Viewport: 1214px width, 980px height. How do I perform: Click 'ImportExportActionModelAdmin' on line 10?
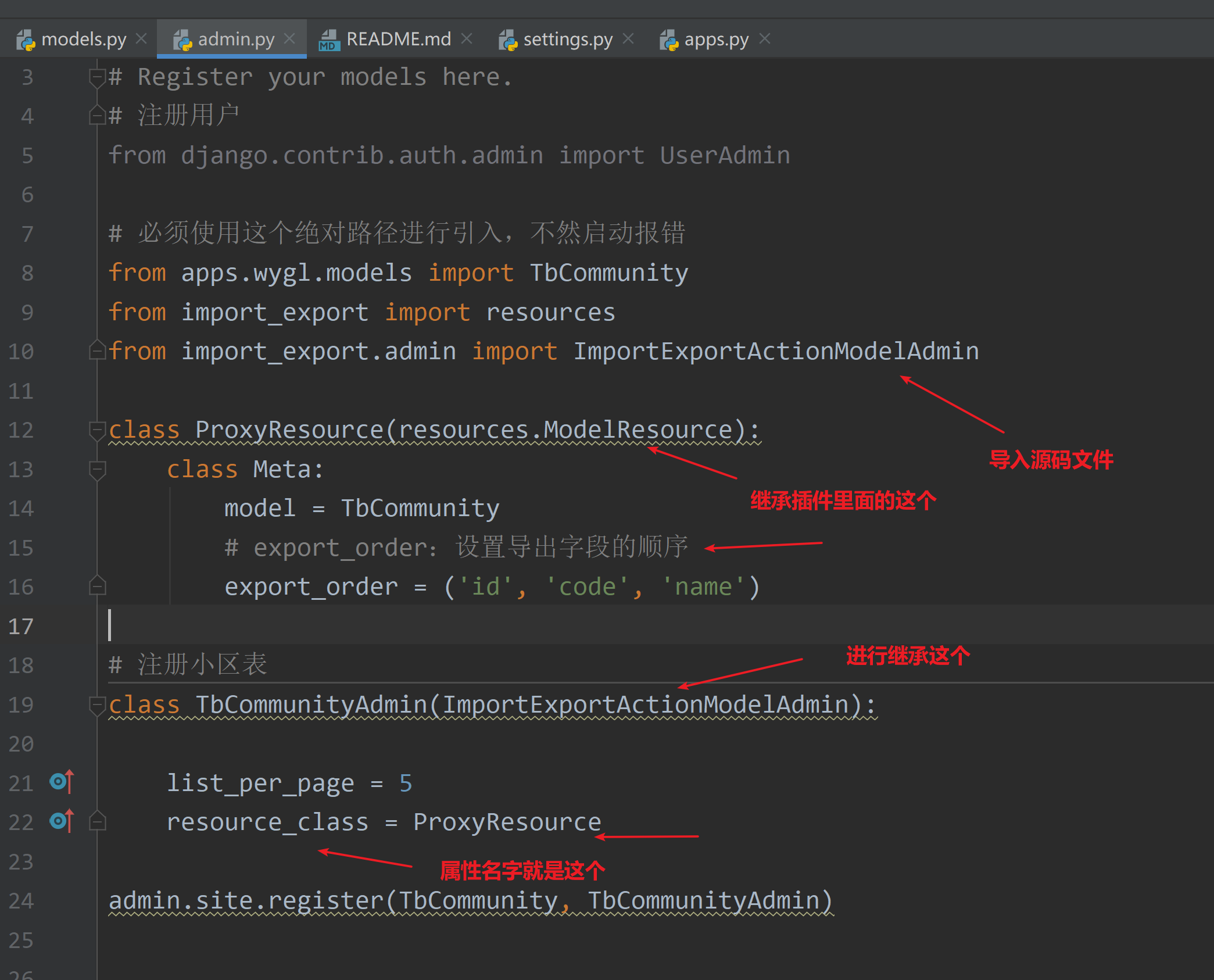click(776, 351)
